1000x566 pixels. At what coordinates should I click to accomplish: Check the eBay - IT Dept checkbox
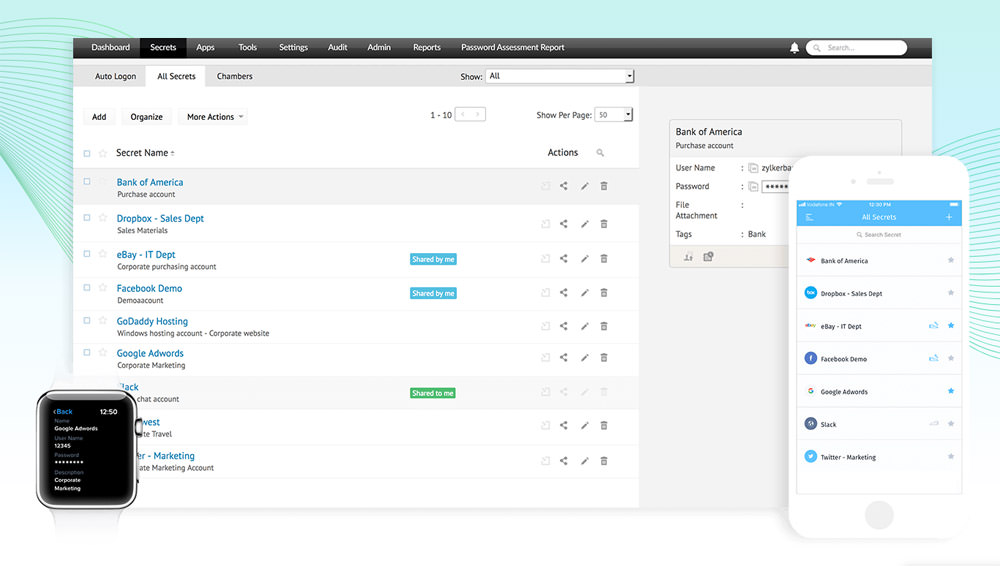click(87, 253)
